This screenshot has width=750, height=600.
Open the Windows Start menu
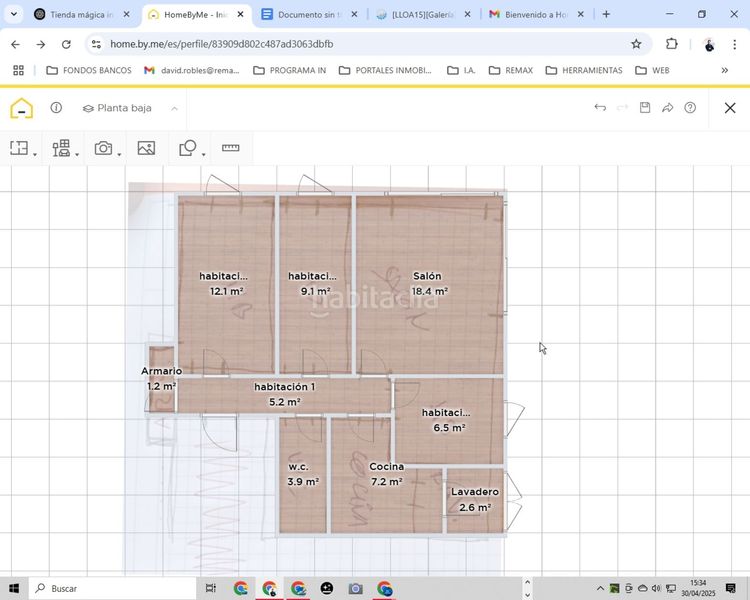[14, 589]
